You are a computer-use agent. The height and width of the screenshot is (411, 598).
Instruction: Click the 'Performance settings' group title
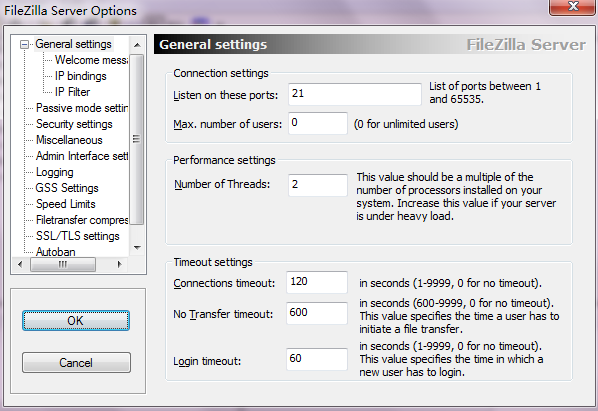coord(224,160)
